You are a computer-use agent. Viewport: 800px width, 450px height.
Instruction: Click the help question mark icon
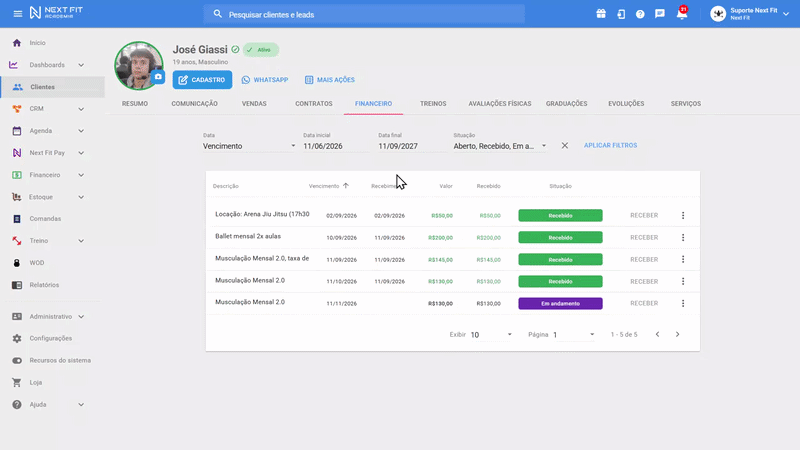(640, 14)
